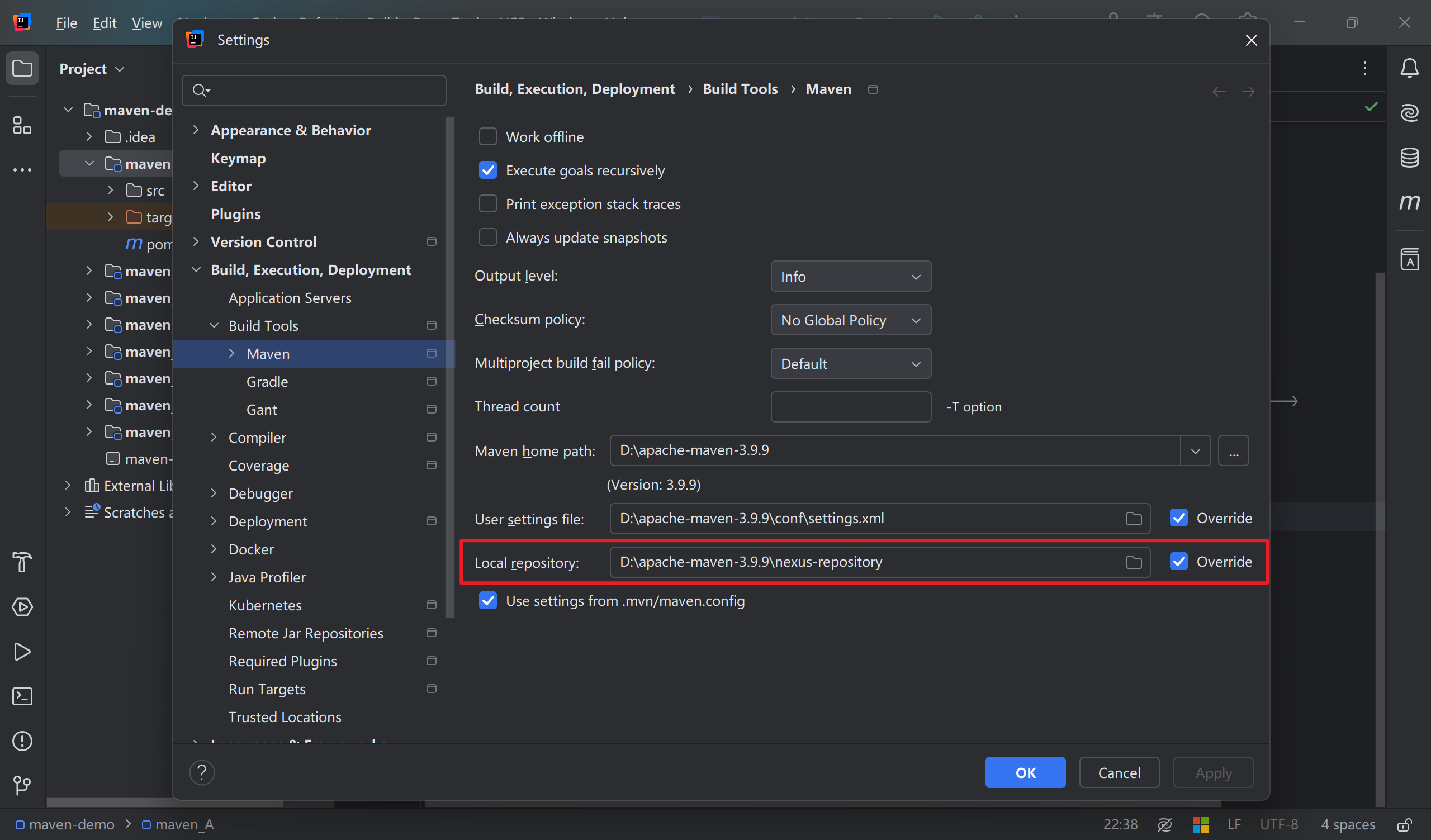This screenshot has width=1431, height=840.
Task: Click the Thread count input field
Action: click(851, 407)
